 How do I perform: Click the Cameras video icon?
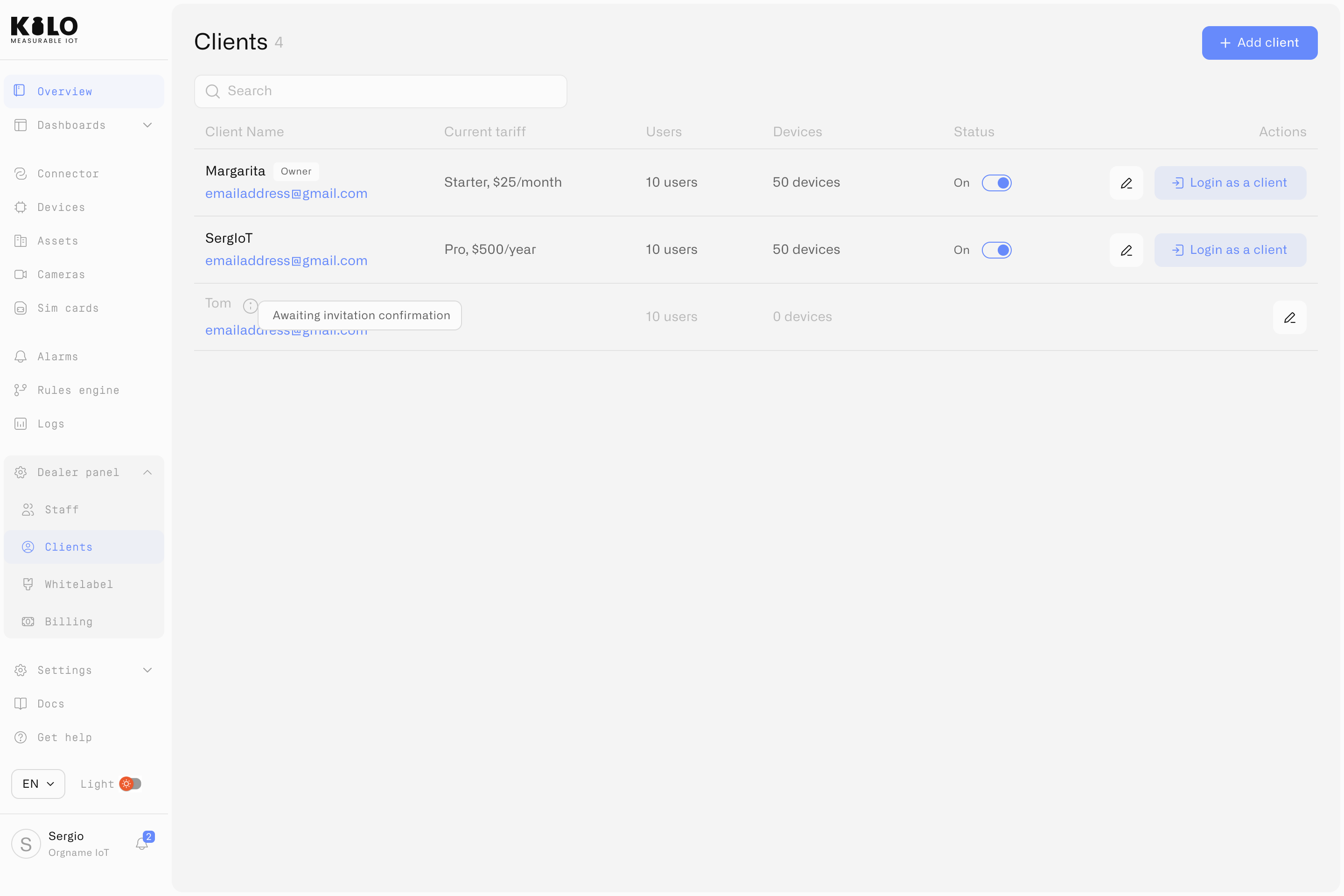tap(21, 275)
